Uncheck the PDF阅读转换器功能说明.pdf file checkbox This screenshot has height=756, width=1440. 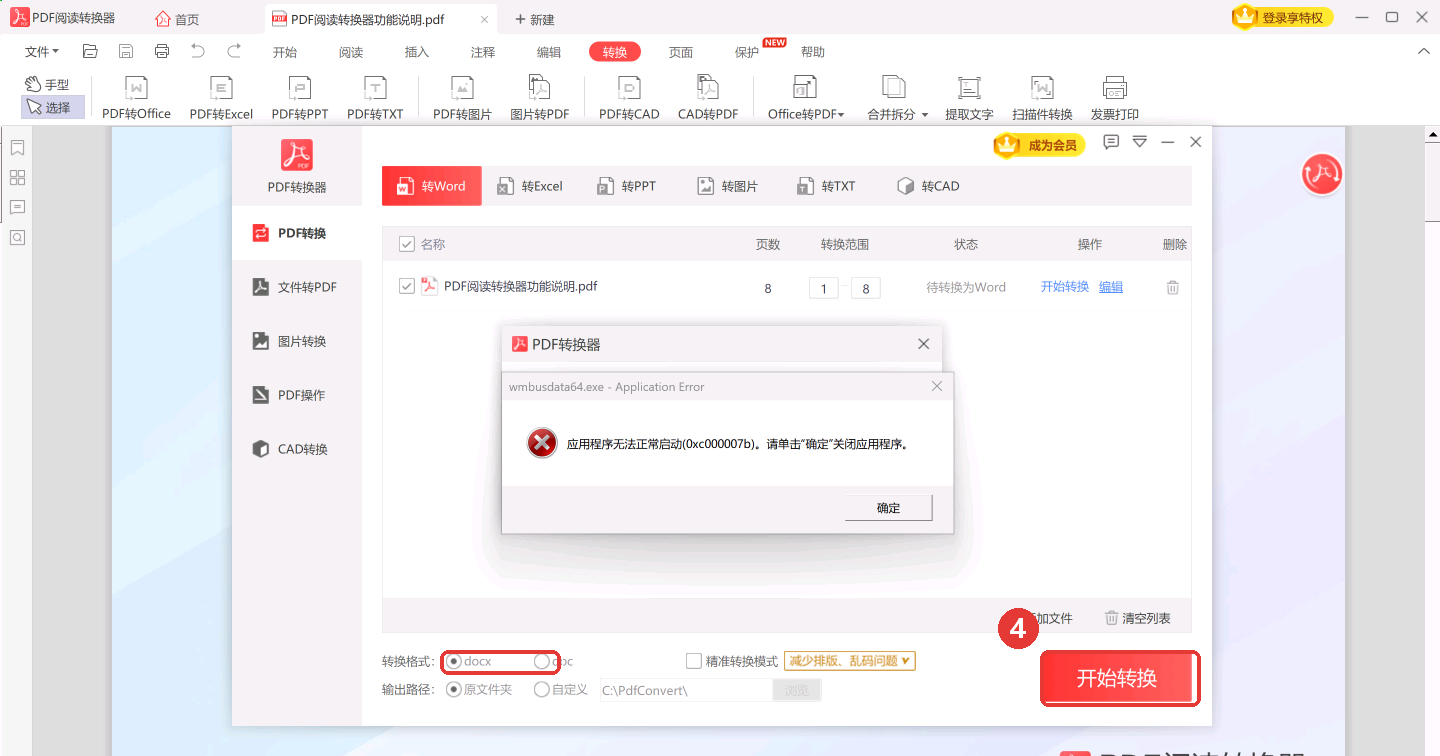pos(407,286)
